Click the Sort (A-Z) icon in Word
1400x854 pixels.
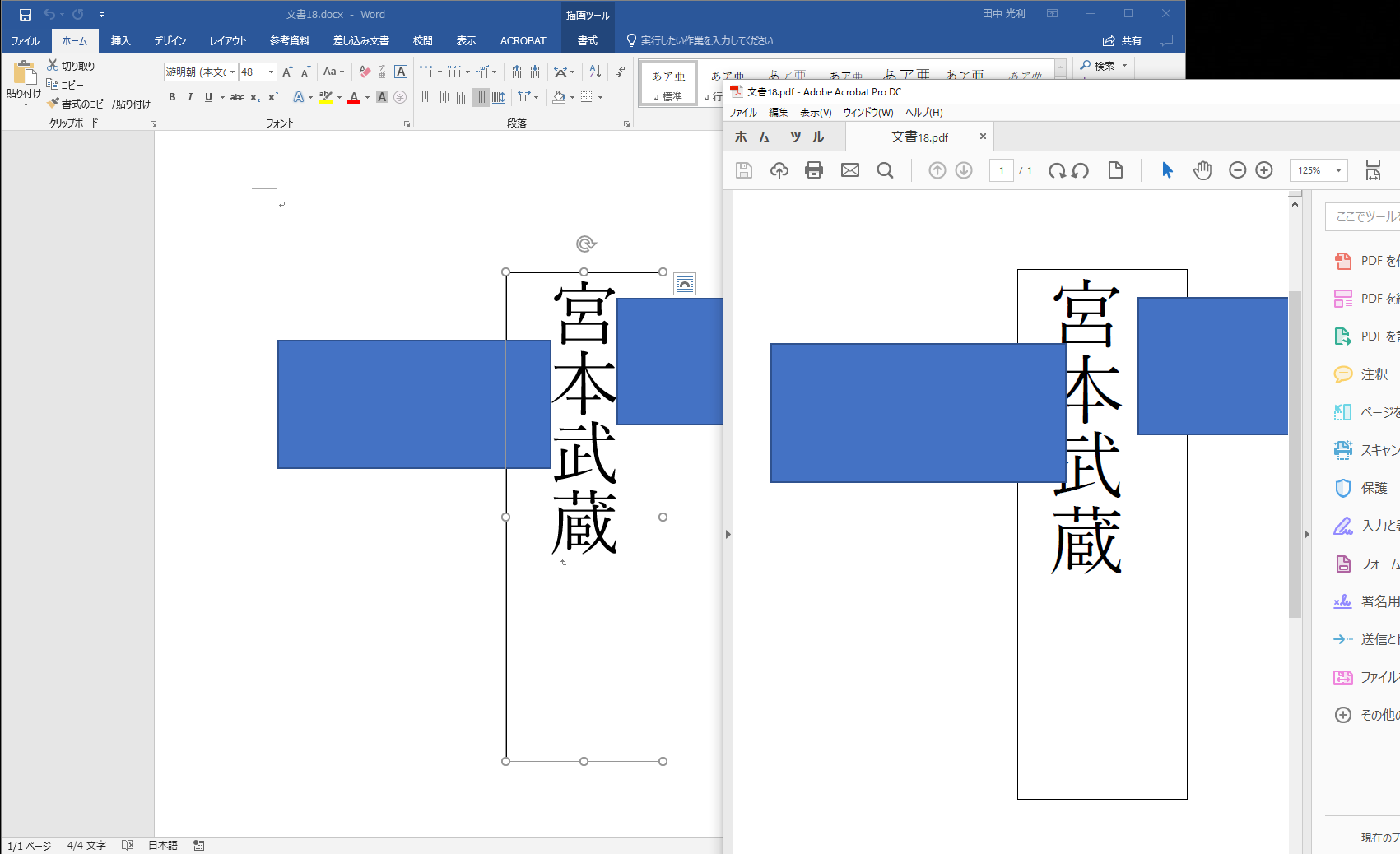pos(595,72)
